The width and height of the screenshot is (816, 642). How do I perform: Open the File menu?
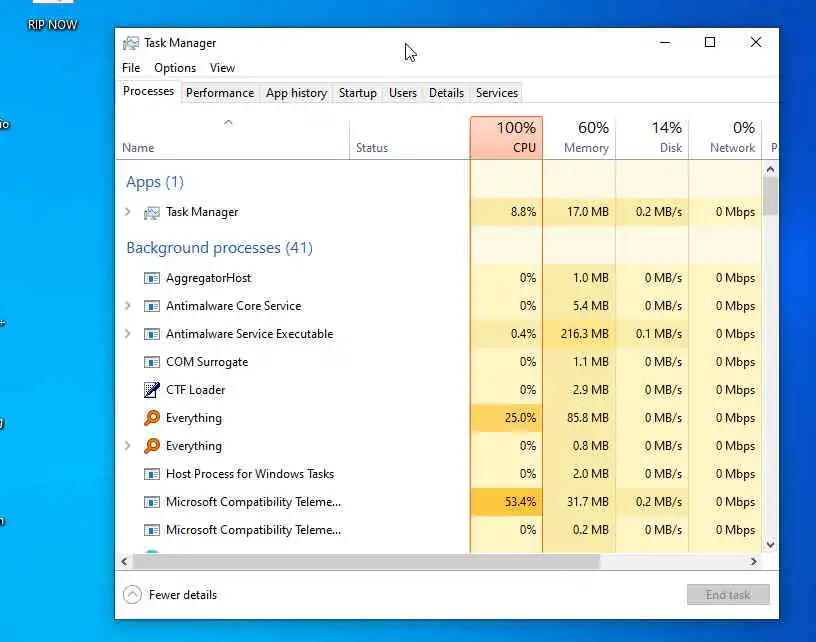[131, 68]
